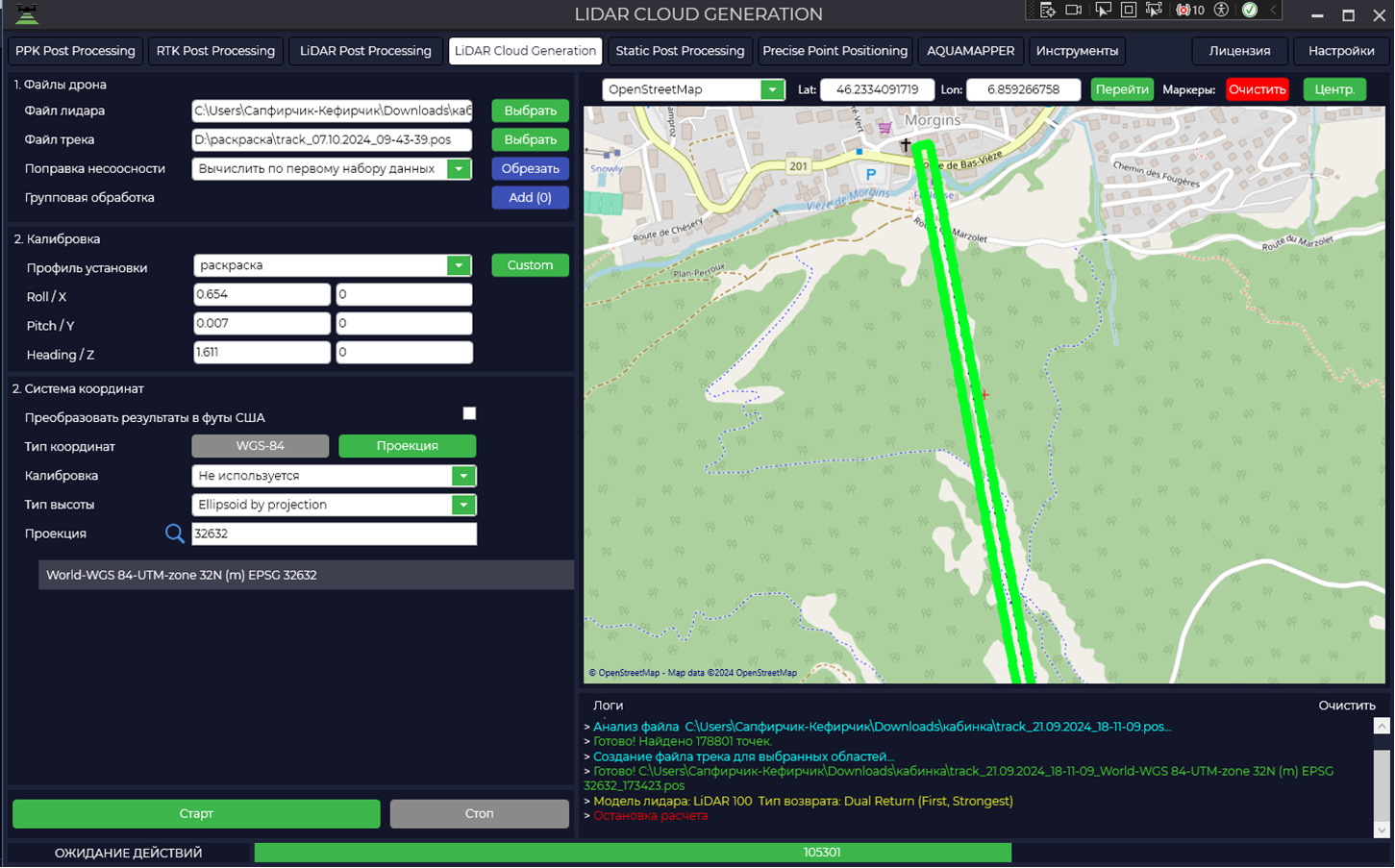
Task: Expand the Профиль установки dropdown showing раскраска
Action: point(332,265)
